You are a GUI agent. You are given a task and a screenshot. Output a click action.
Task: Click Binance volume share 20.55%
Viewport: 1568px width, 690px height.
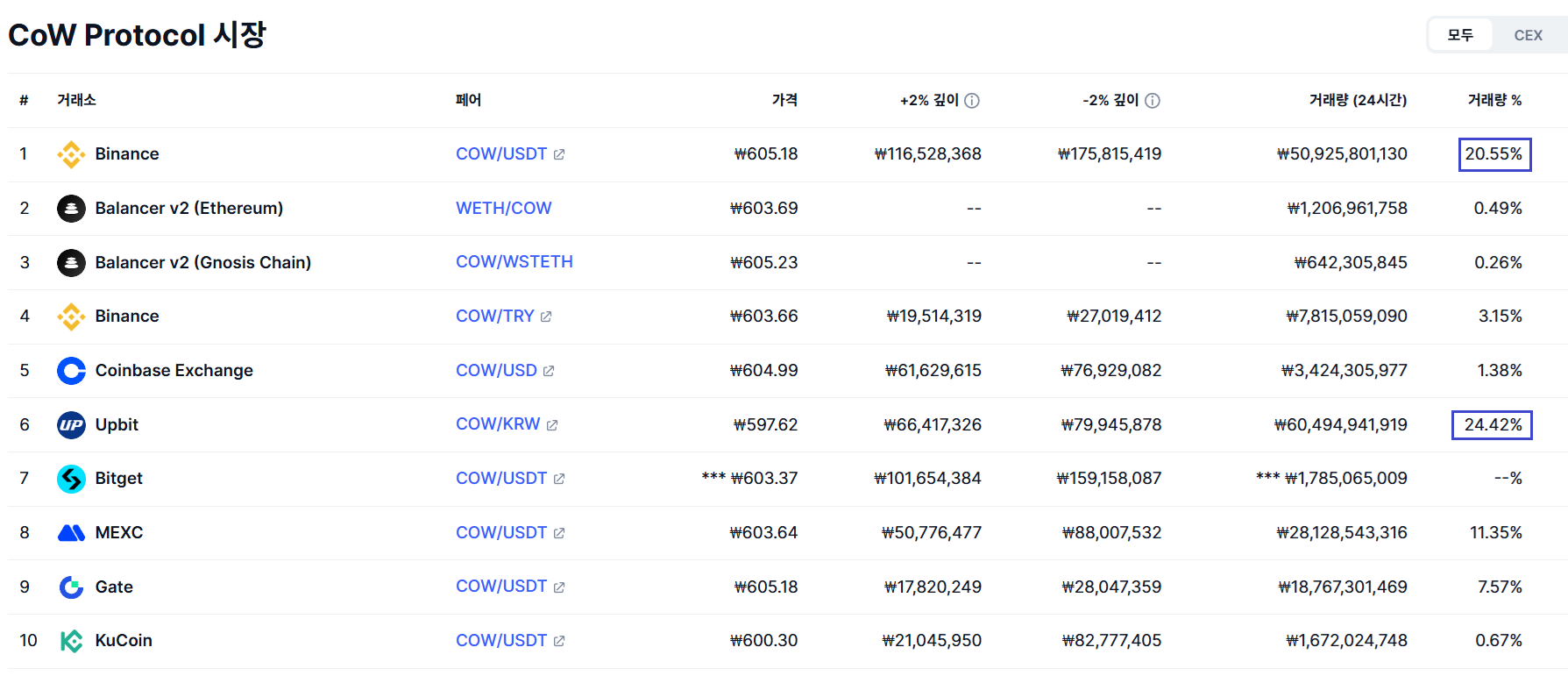point(1494,154)
